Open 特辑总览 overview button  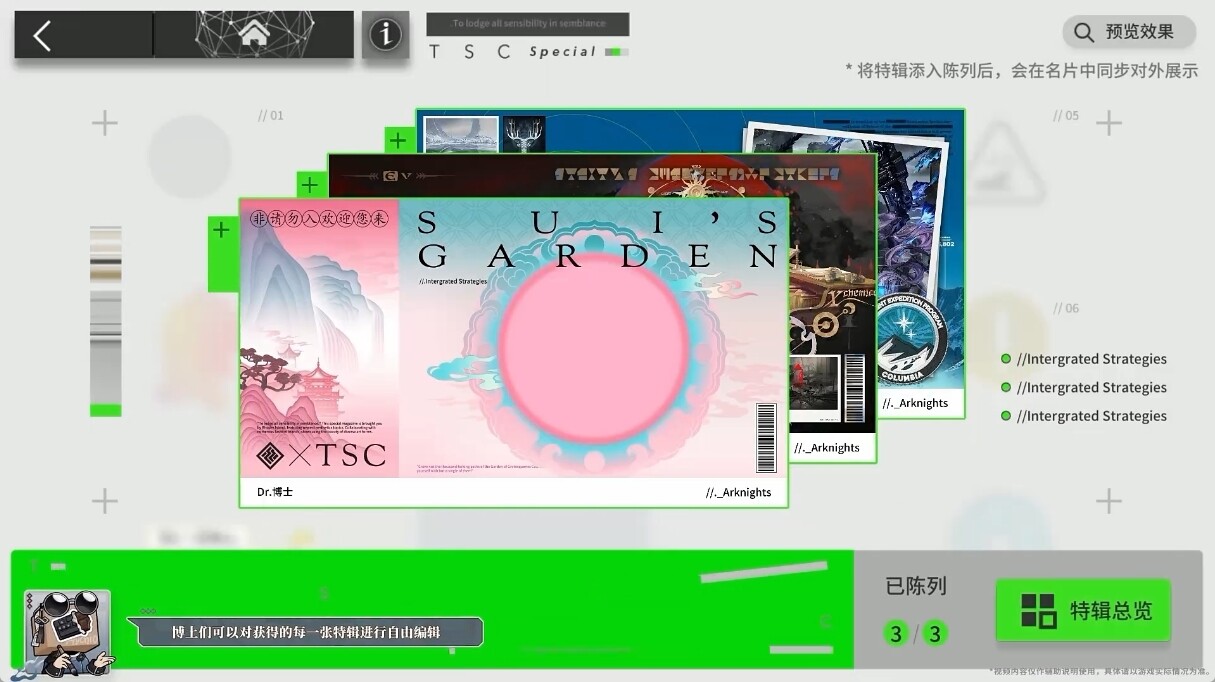tap(1083, 610)
